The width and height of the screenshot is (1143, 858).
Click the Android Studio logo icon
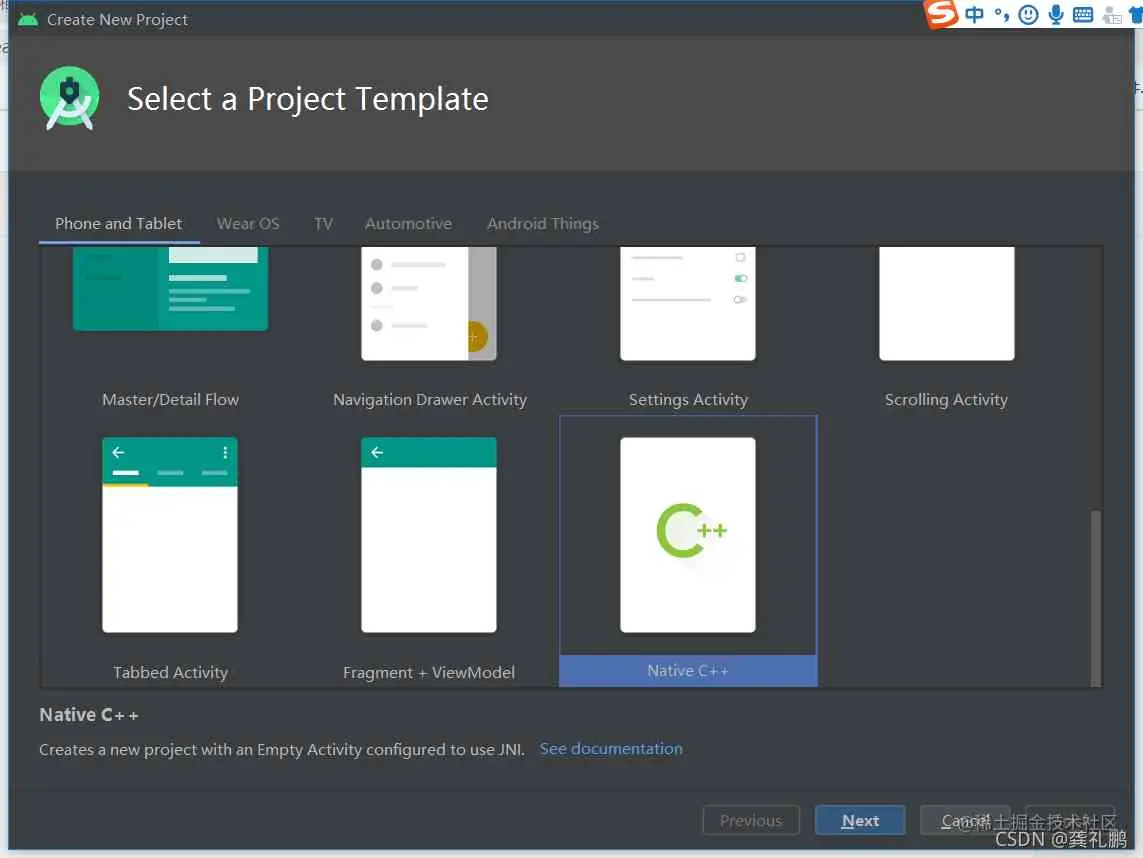point(69,98)
